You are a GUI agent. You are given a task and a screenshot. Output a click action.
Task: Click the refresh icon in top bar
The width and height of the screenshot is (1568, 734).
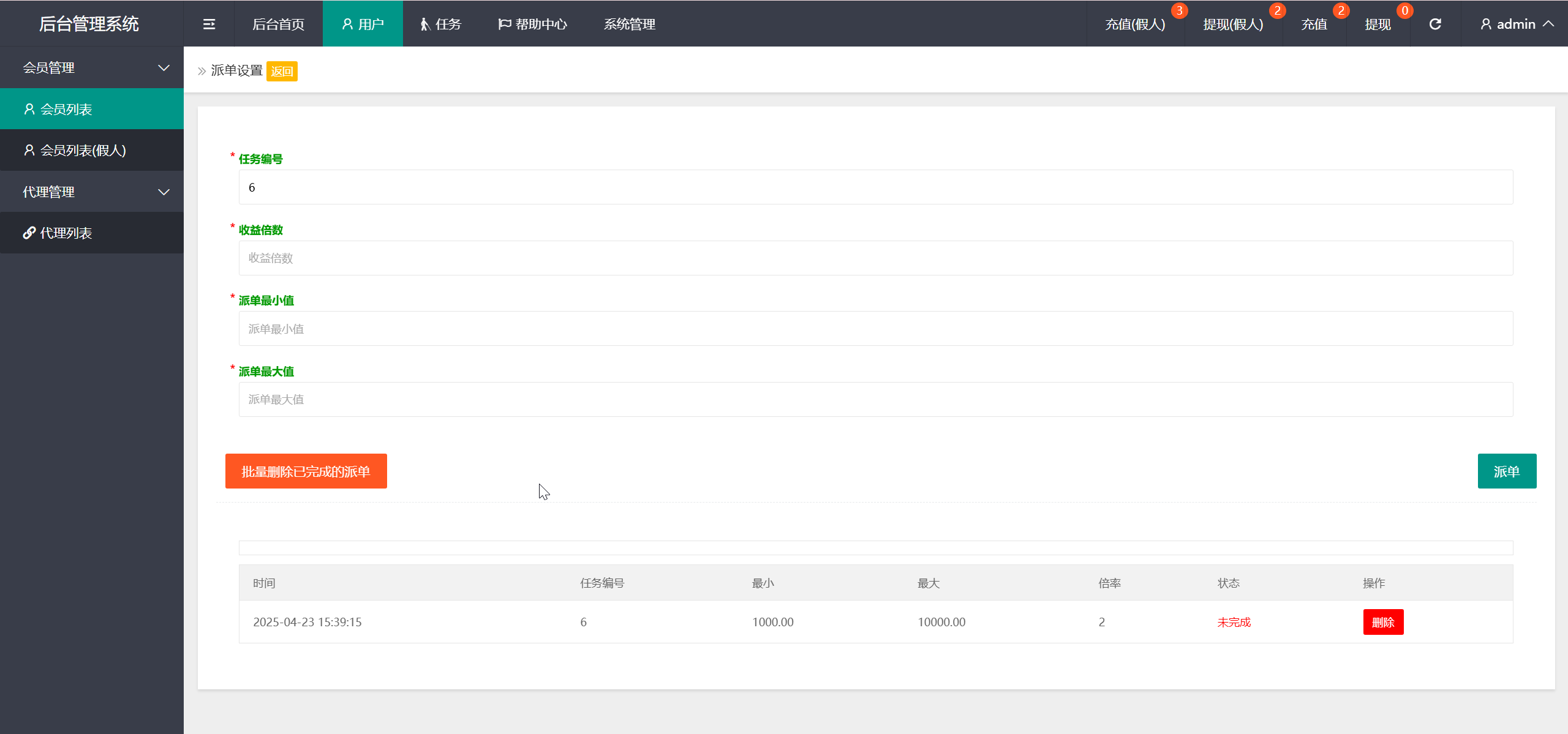coord(1435,24)
